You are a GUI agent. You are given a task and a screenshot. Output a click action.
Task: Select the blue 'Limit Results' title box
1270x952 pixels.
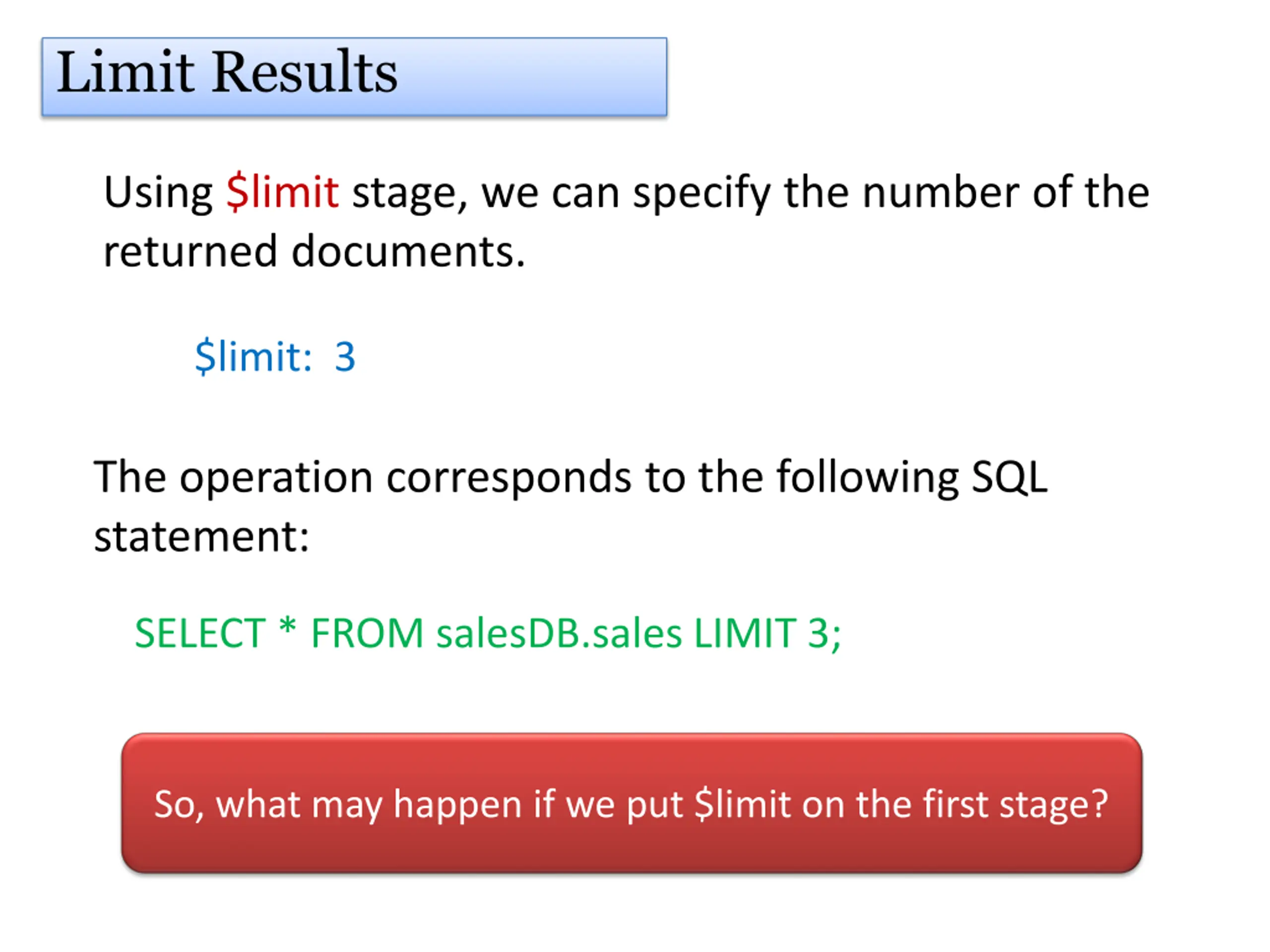click(354, 77)
